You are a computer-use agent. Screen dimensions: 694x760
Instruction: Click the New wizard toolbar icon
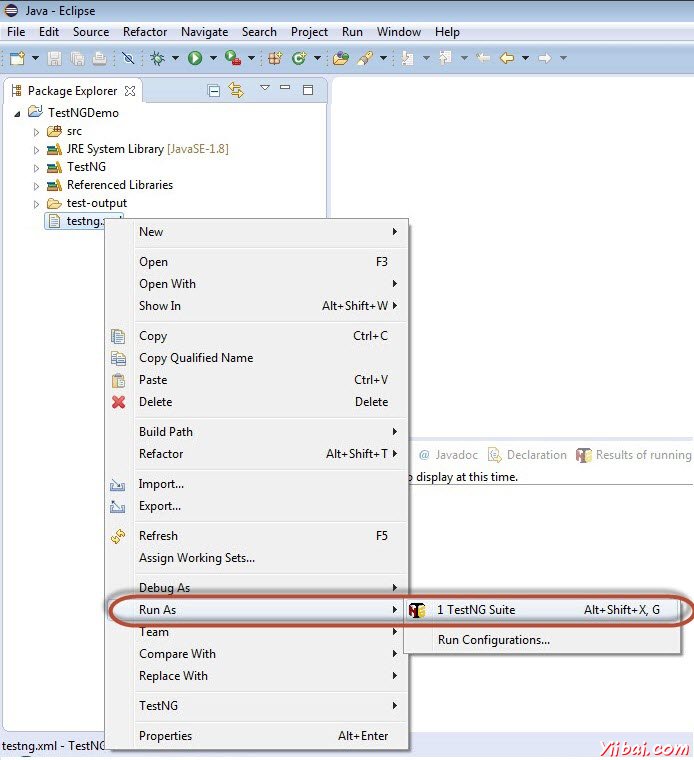pyautogui.click(x=17, y=58)
